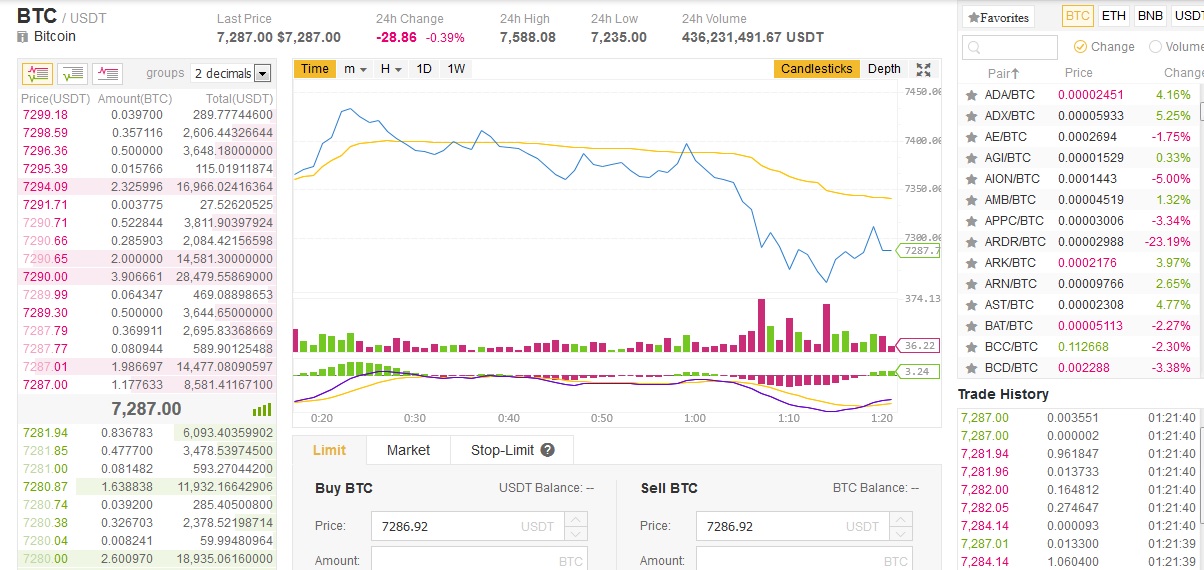Switch to the ETH market tab

coord(1113,16)
